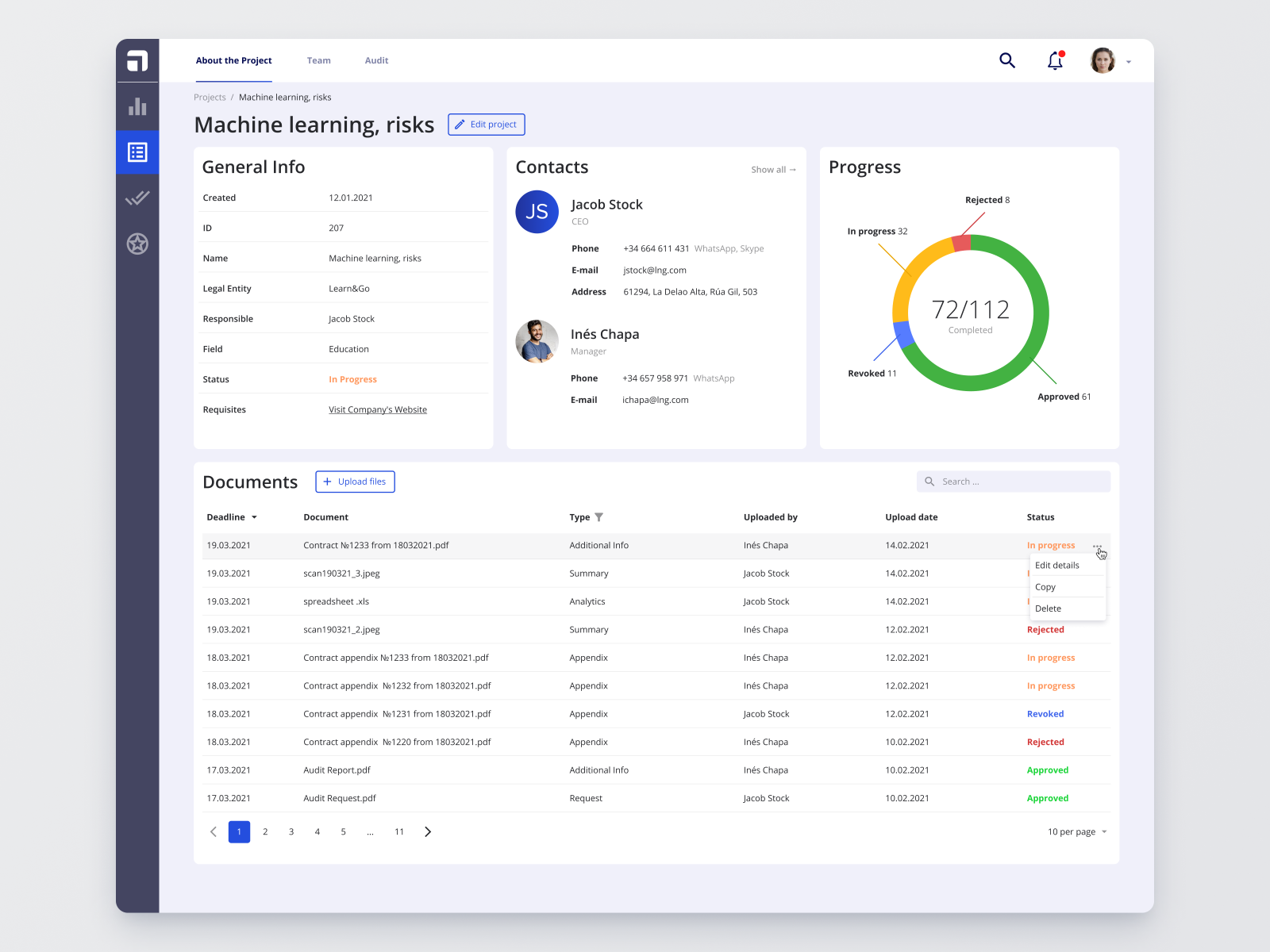This screenshot has height=952, width=1270.
Task: Click the Edit project button
Action: point(486,125)
